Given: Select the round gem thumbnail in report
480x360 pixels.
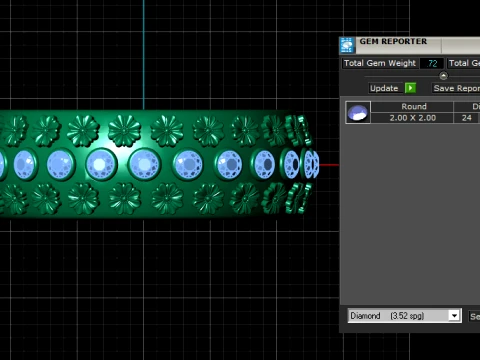Looking at the screenshot, I should tap(358, 112).
